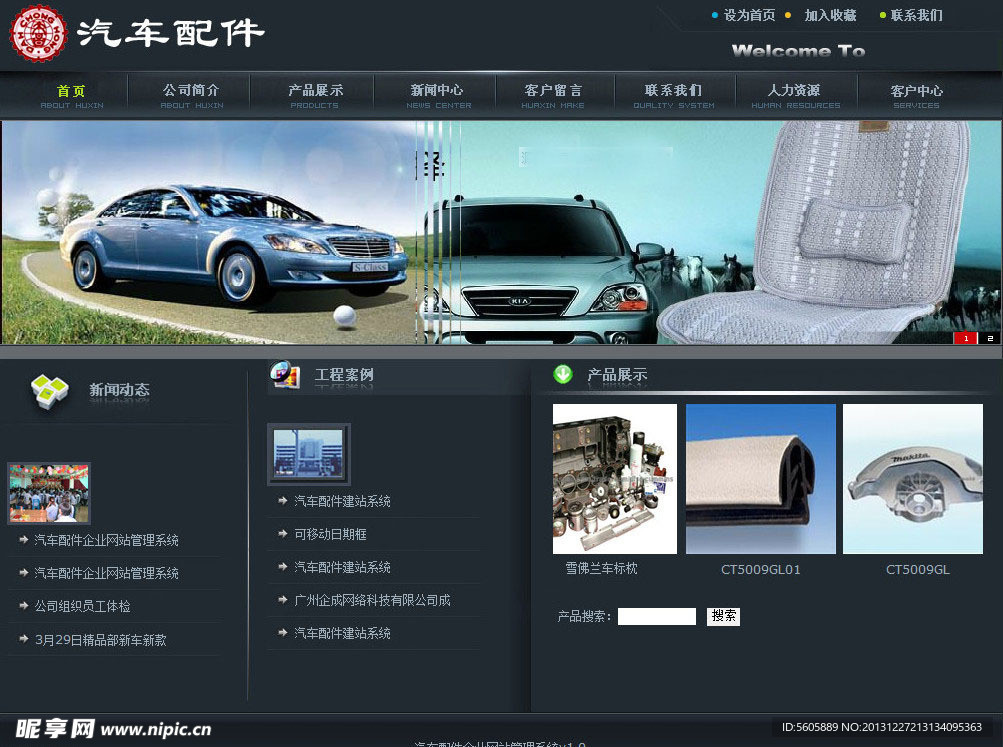Open the building photo thumbnail
Screen dimensions: 1003x747
pos(308,453)
